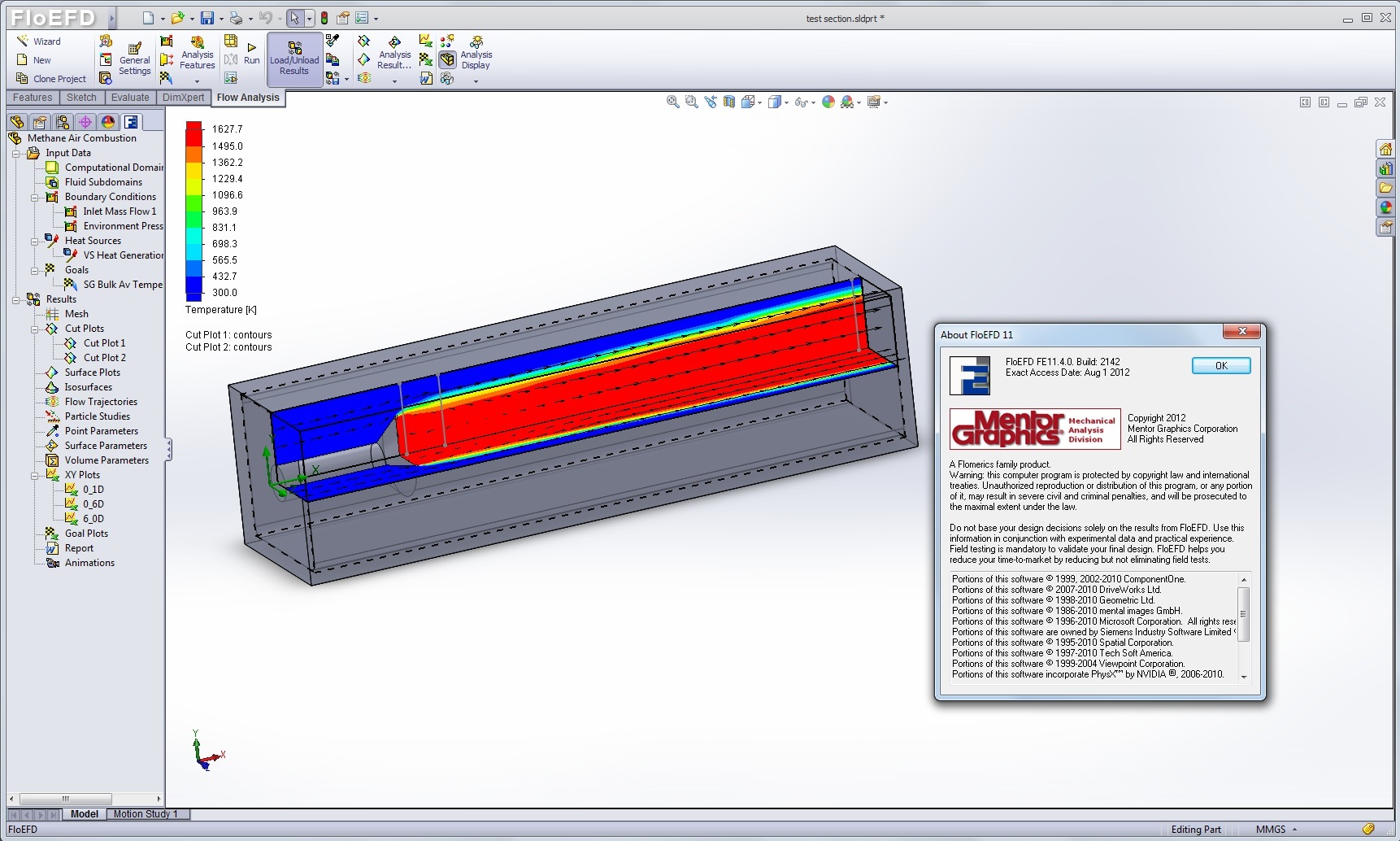The width and height of the screenshot is (1400, 841).
Task: Open the FeatureManager design tree tab icon
Action: (17, 122)
